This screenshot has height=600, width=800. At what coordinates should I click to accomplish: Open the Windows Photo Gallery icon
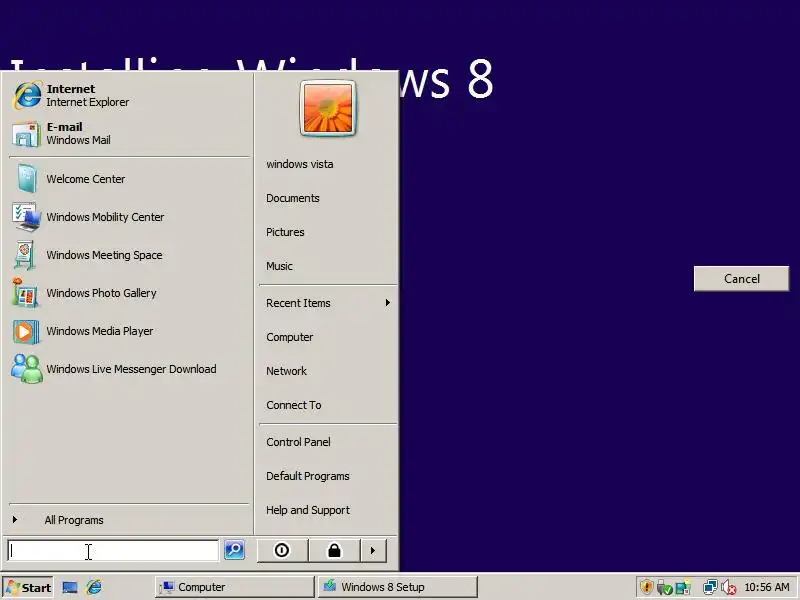pyautogui.click(x=26, y=293)
